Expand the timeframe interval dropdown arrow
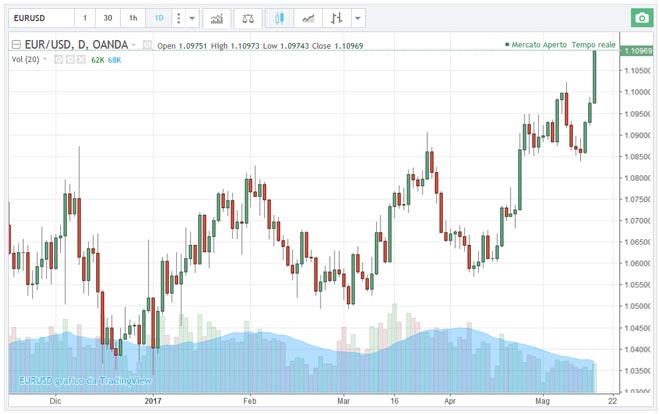 [191, 18]
